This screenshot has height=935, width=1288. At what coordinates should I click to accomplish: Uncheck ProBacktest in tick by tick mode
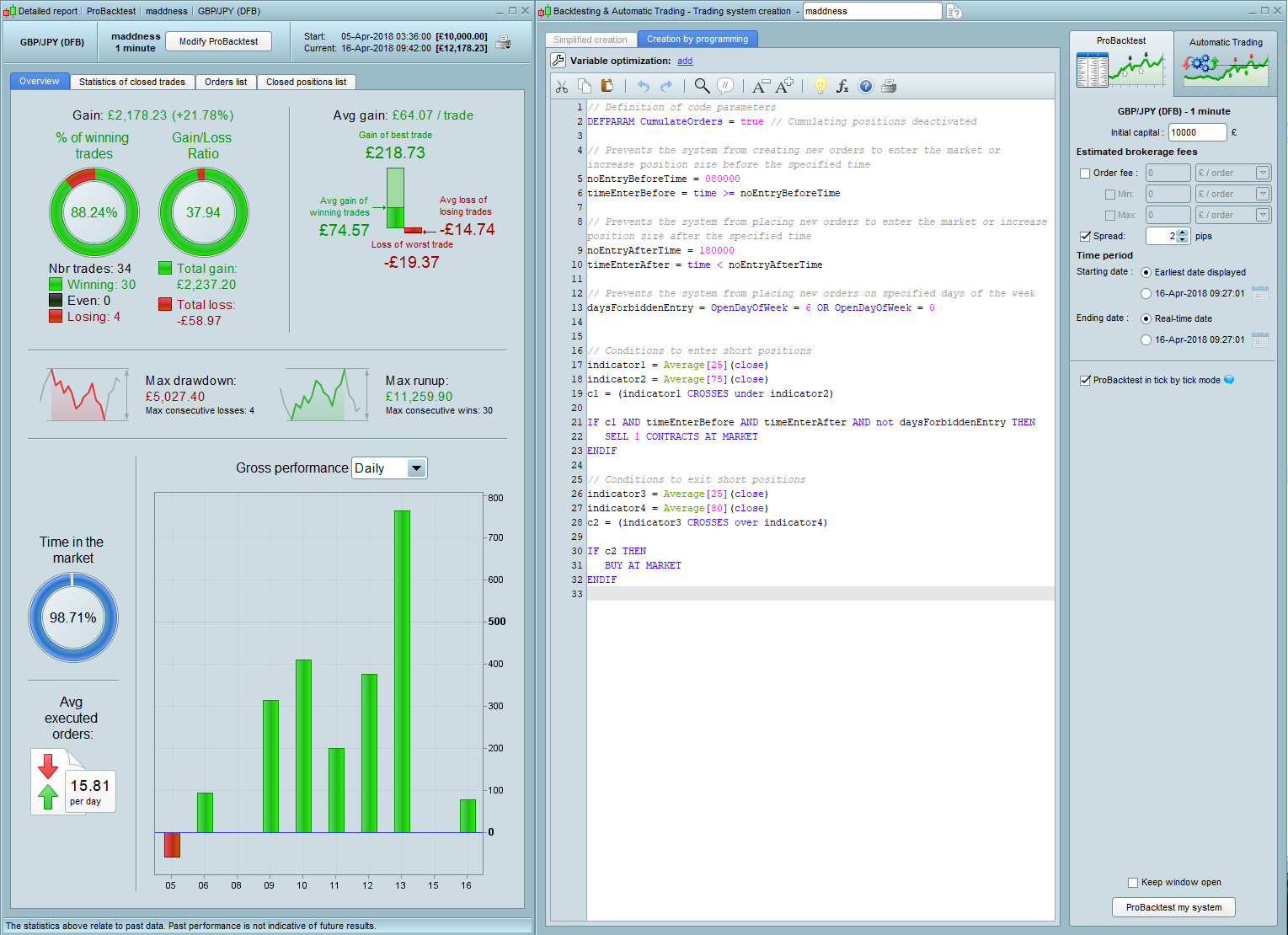point(1085,381)
